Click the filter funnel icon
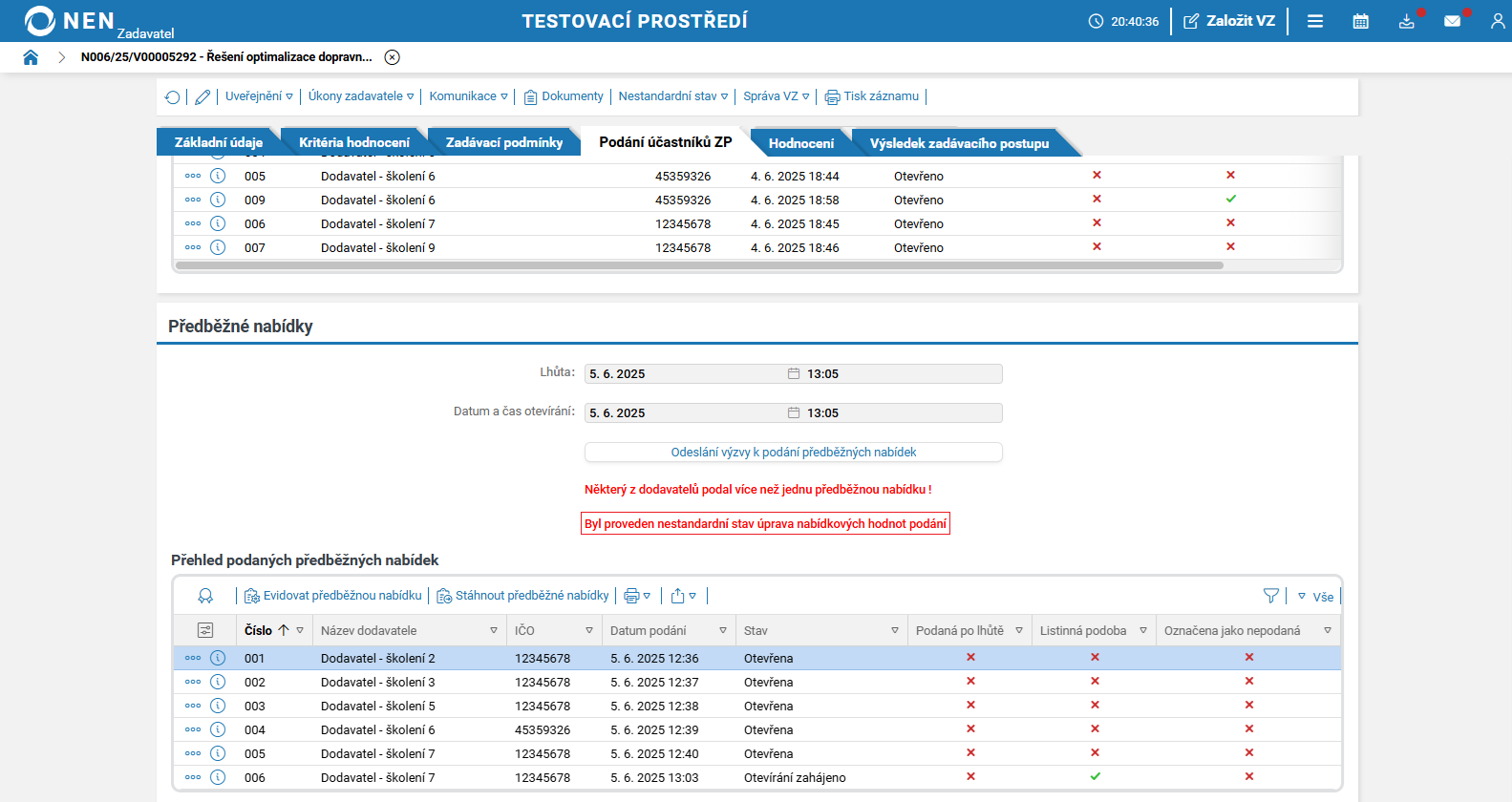Viewport: 1512px width, 802px height. click(1270, 596)
